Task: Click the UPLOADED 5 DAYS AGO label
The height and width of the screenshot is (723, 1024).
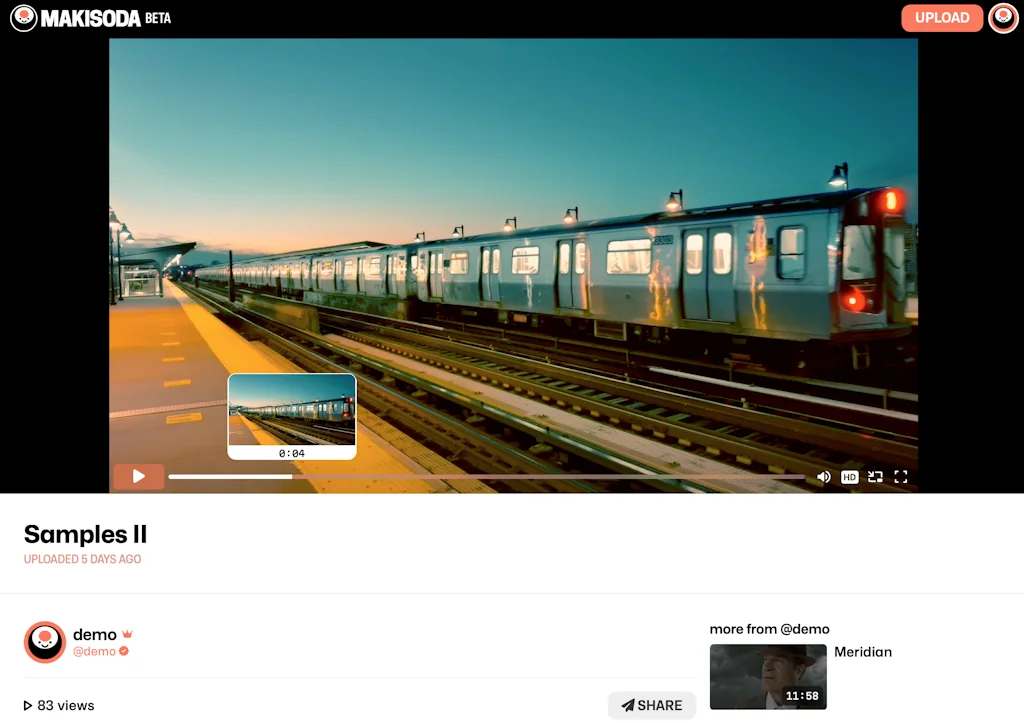Action: [x=84, y=559]
